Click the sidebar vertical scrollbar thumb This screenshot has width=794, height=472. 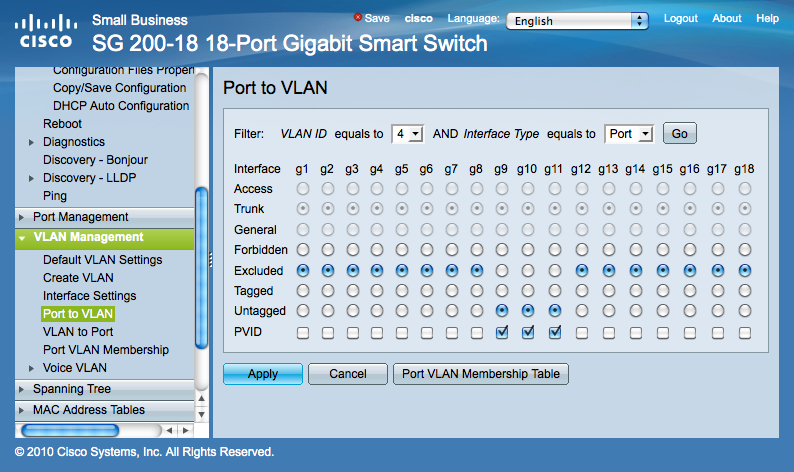click(201, 268)
